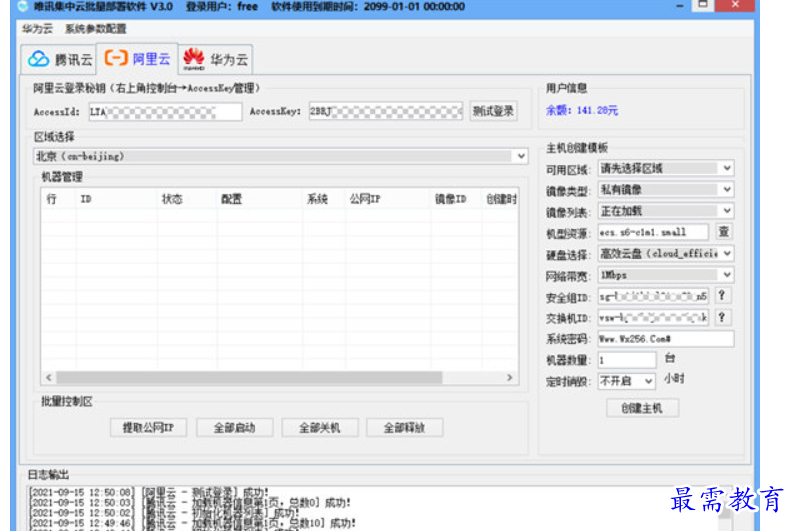Switch to the 腾讯云 tab

point(60,59)
